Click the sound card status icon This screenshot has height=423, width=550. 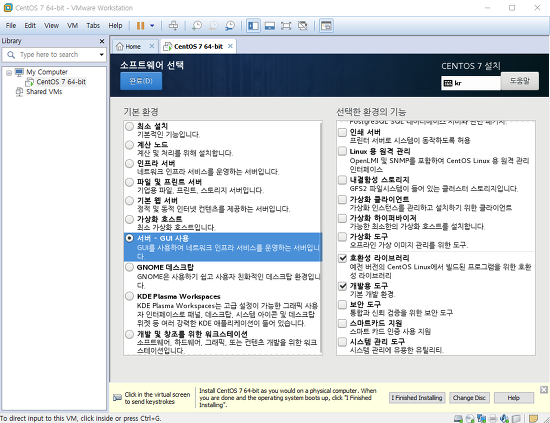pos(504,418)
